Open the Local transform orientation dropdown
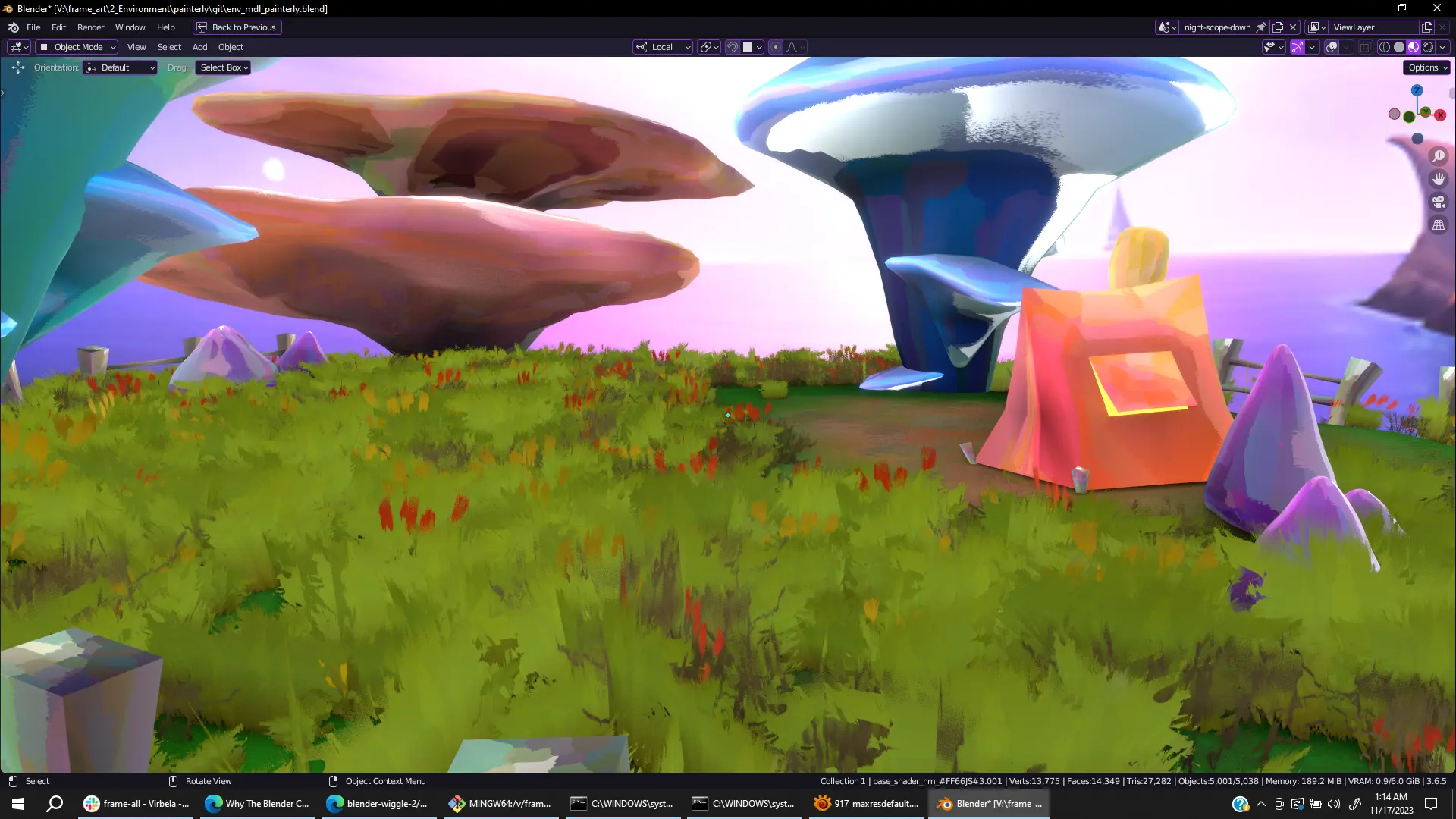The width and height of the screenshot is (1456, 819). (663, 47)
